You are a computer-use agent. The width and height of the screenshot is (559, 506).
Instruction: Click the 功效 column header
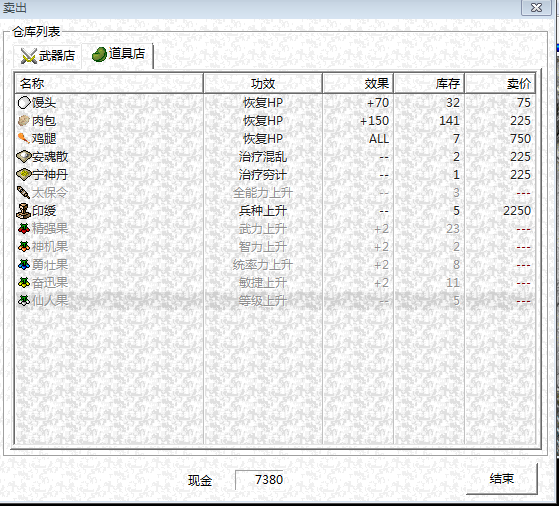[x=263, y=83]
